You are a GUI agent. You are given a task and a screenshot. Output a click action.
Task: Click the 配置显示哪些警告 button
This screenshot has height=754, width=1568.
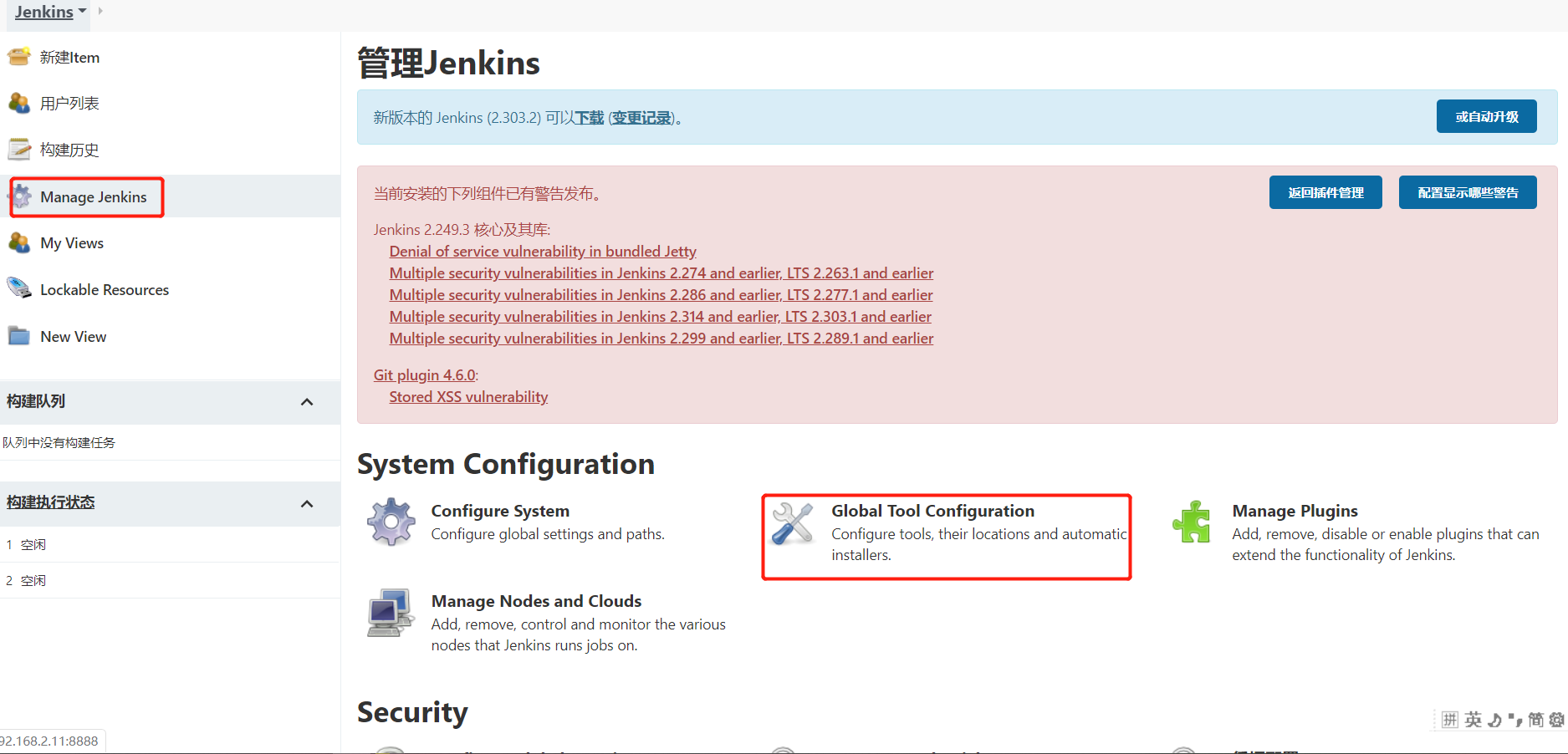[1468, 192]
